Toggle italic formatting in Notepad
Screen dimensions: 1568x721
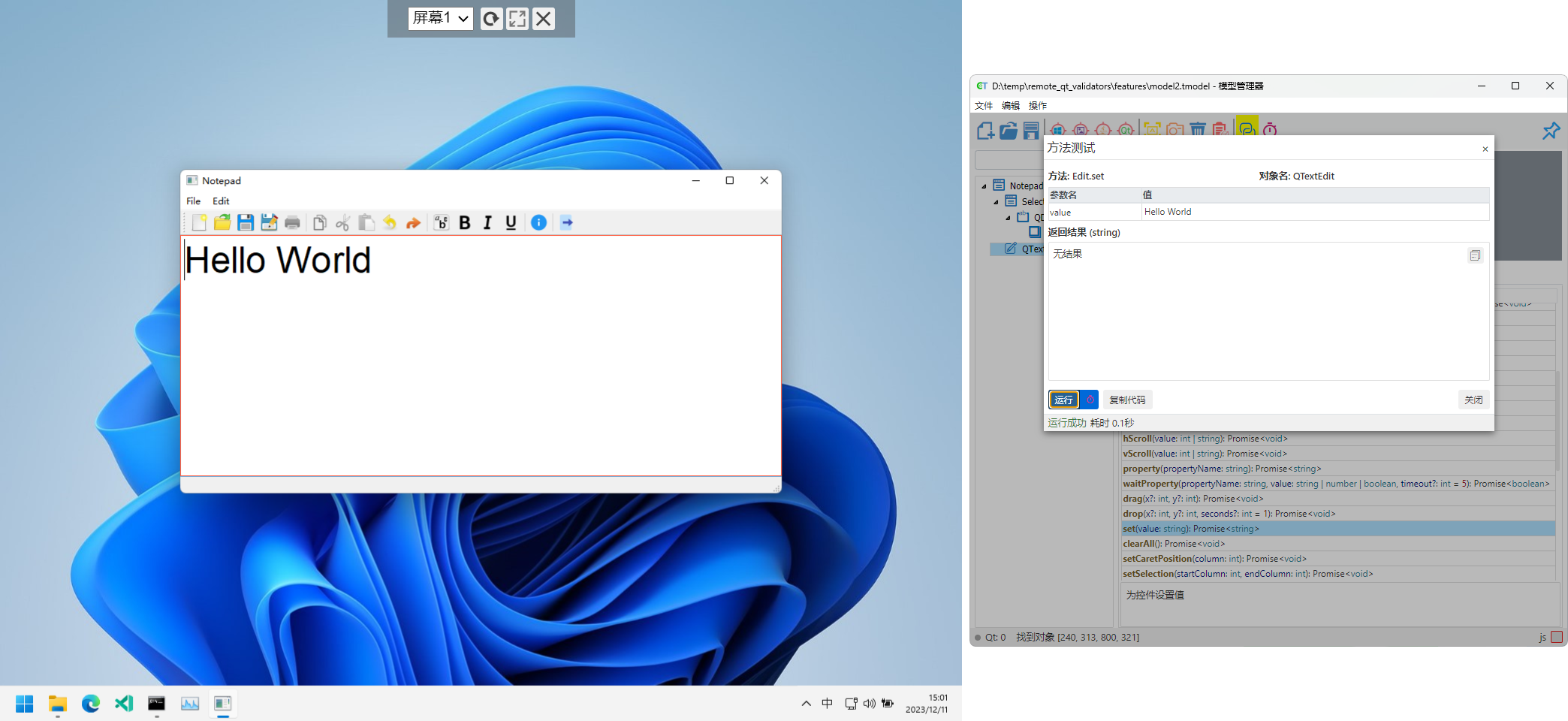coord(487,222)
